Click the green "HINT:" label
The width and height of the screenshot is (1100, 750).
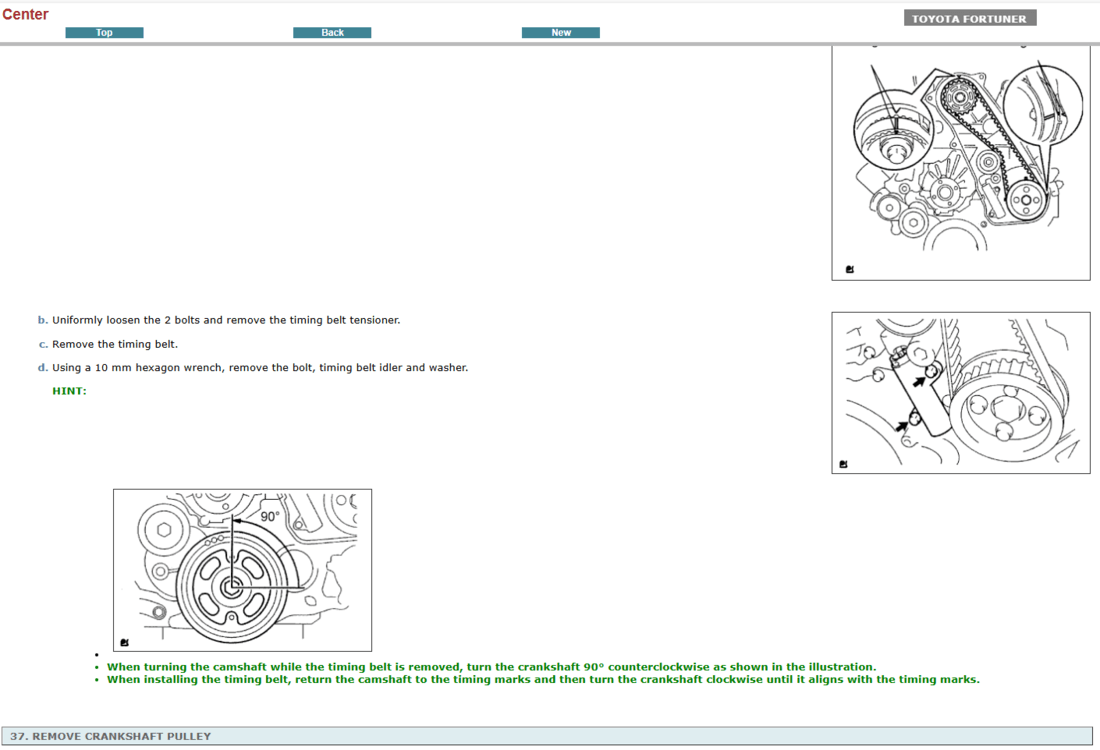click(69, 391)
